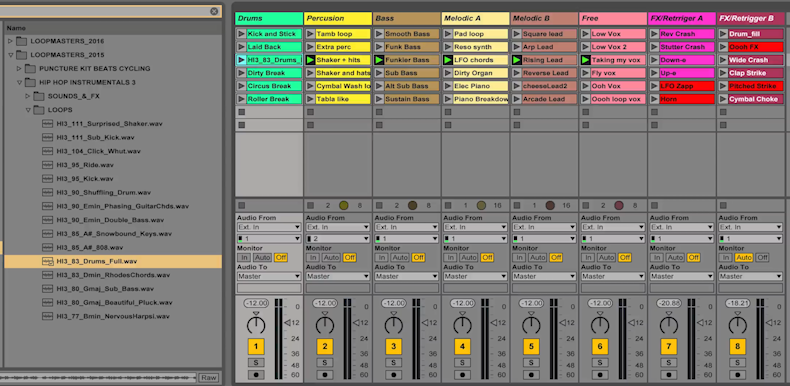Select HI3_111_Surprised_Shaker.wav file
The image size is (790, 386).
pos(113,123)
